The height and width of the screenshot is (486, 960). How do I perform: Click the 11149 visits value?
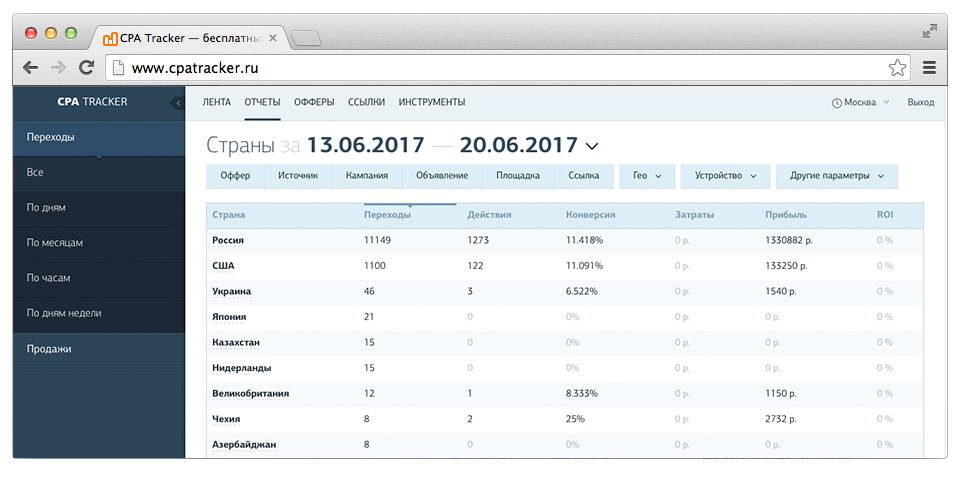tap(377, 241)
